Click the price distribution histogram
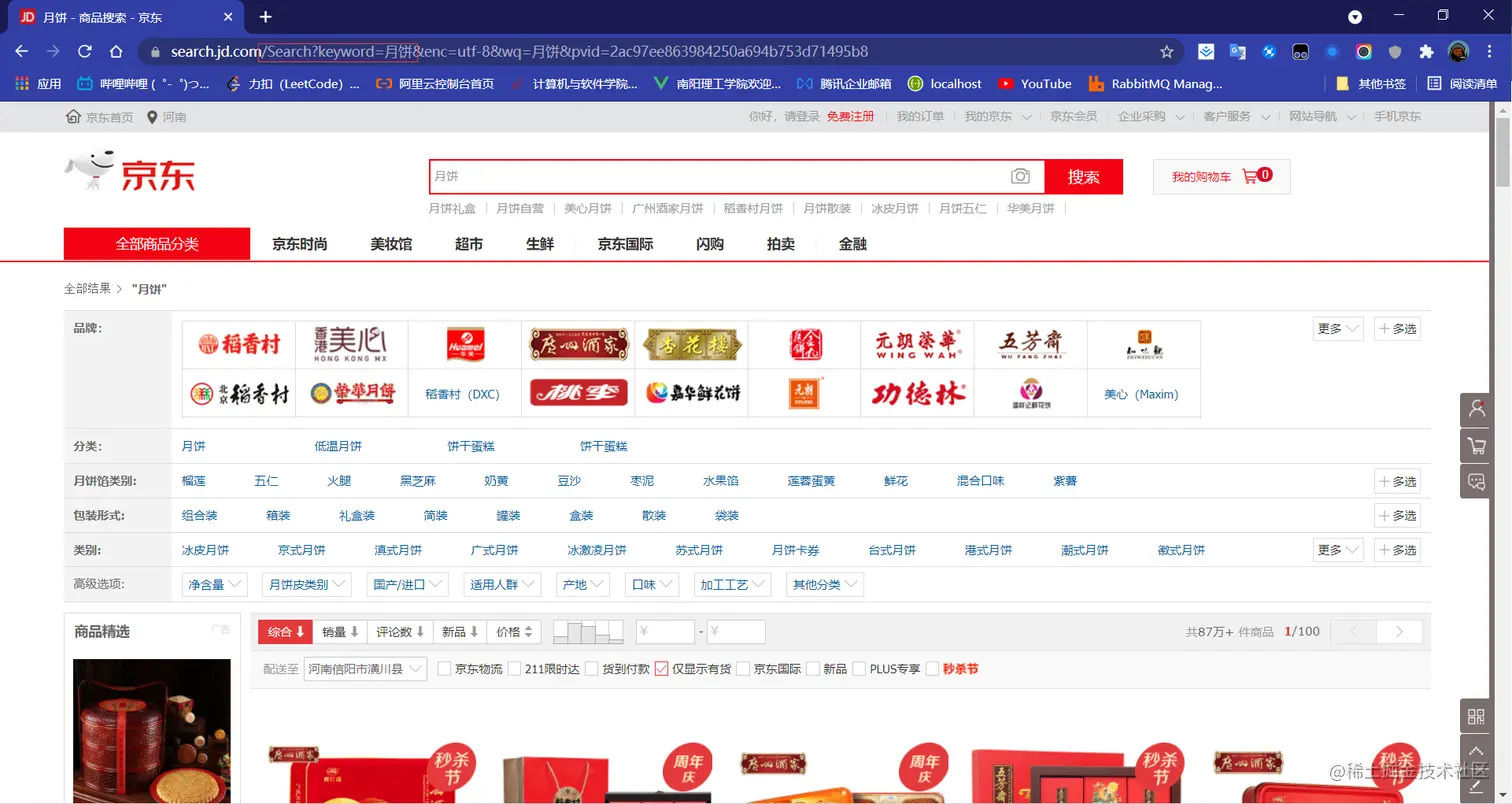Screen dimensions: 1512x804 point(588,632)
